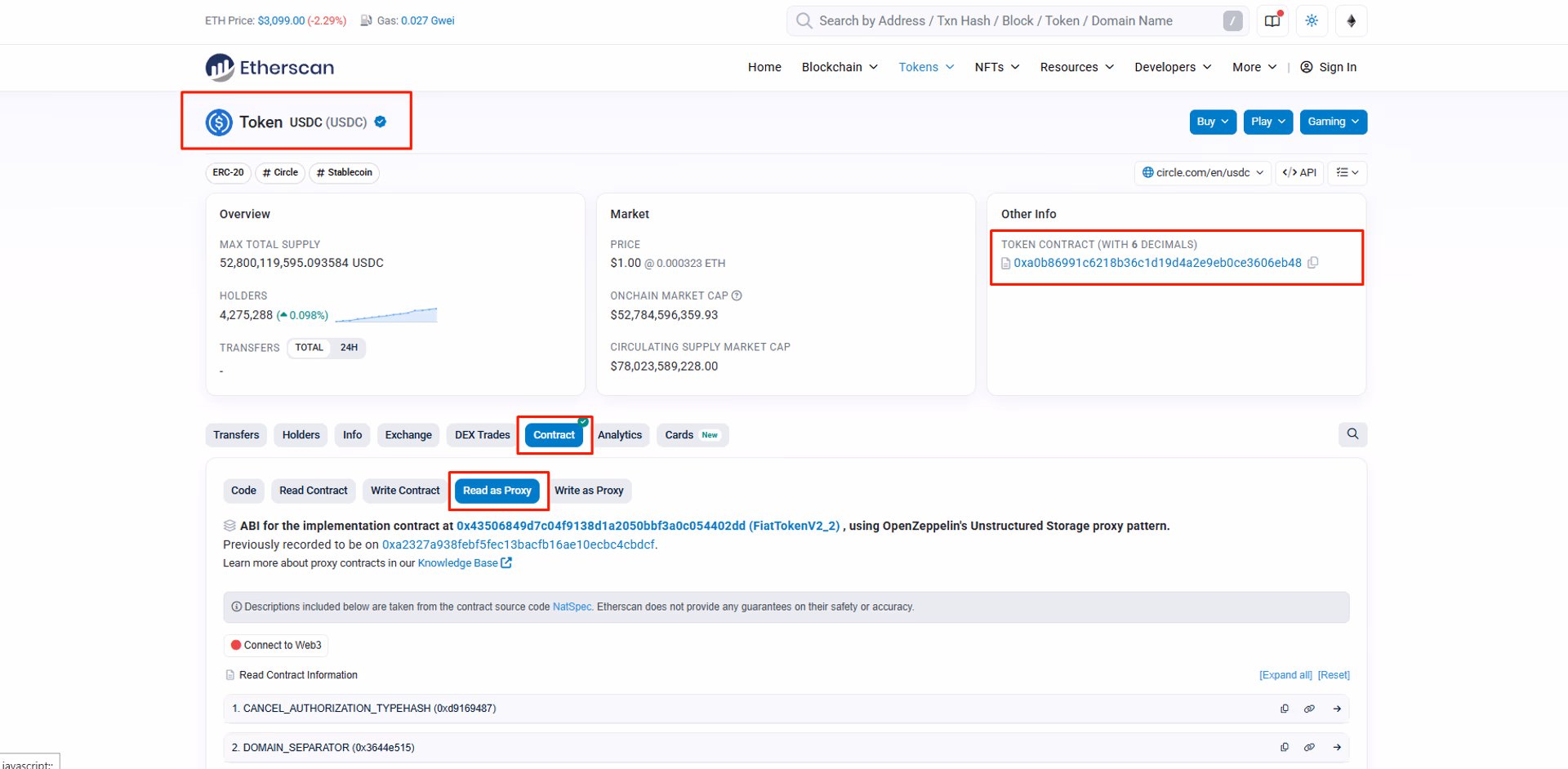Click the USDC token logo icon

pyautogui.click(x=219, y=122)
